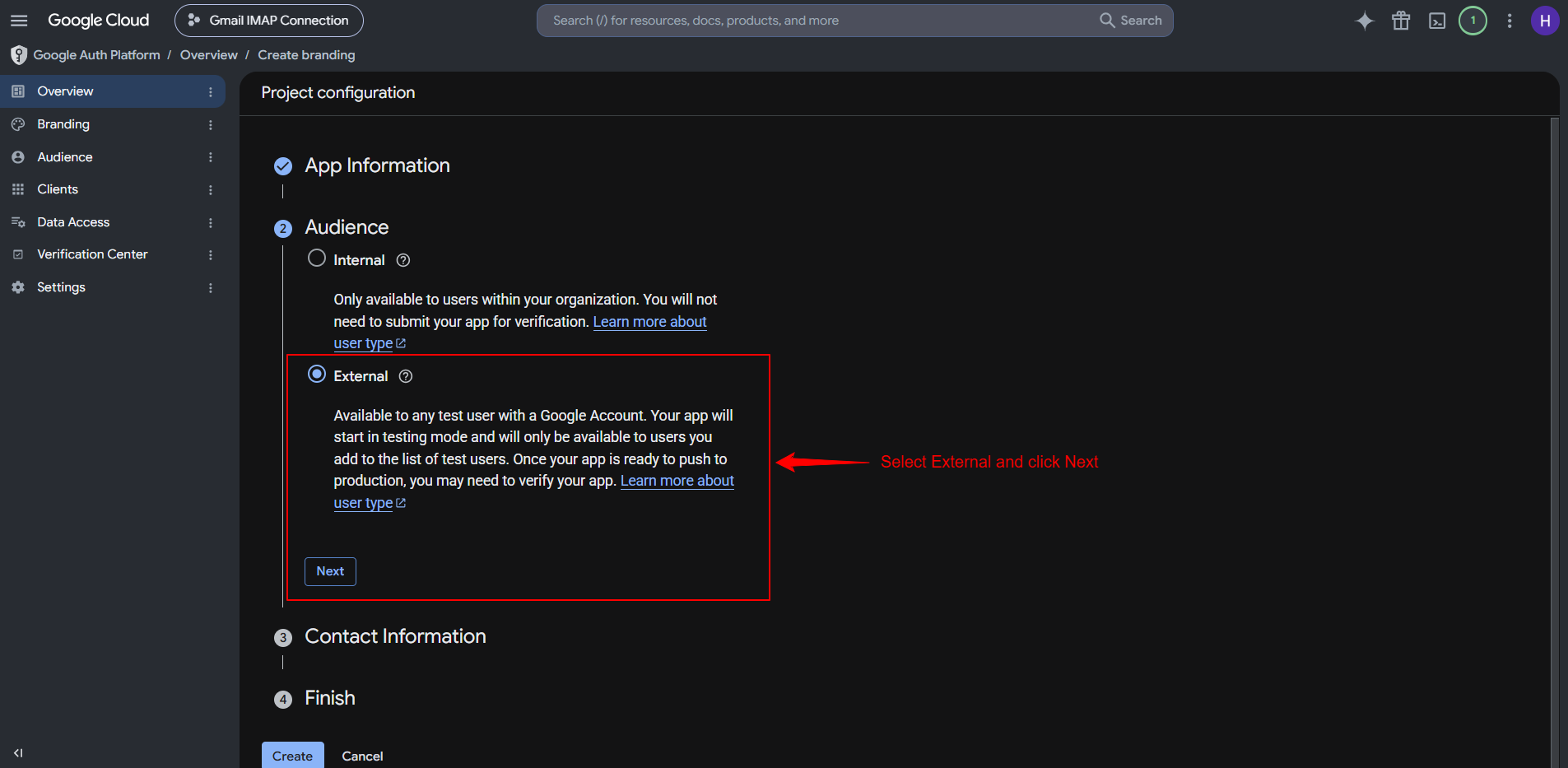Click the page vertical scrollbar
The width and height of the screenshot is (1568, 768).
[x=1554, y=443]
